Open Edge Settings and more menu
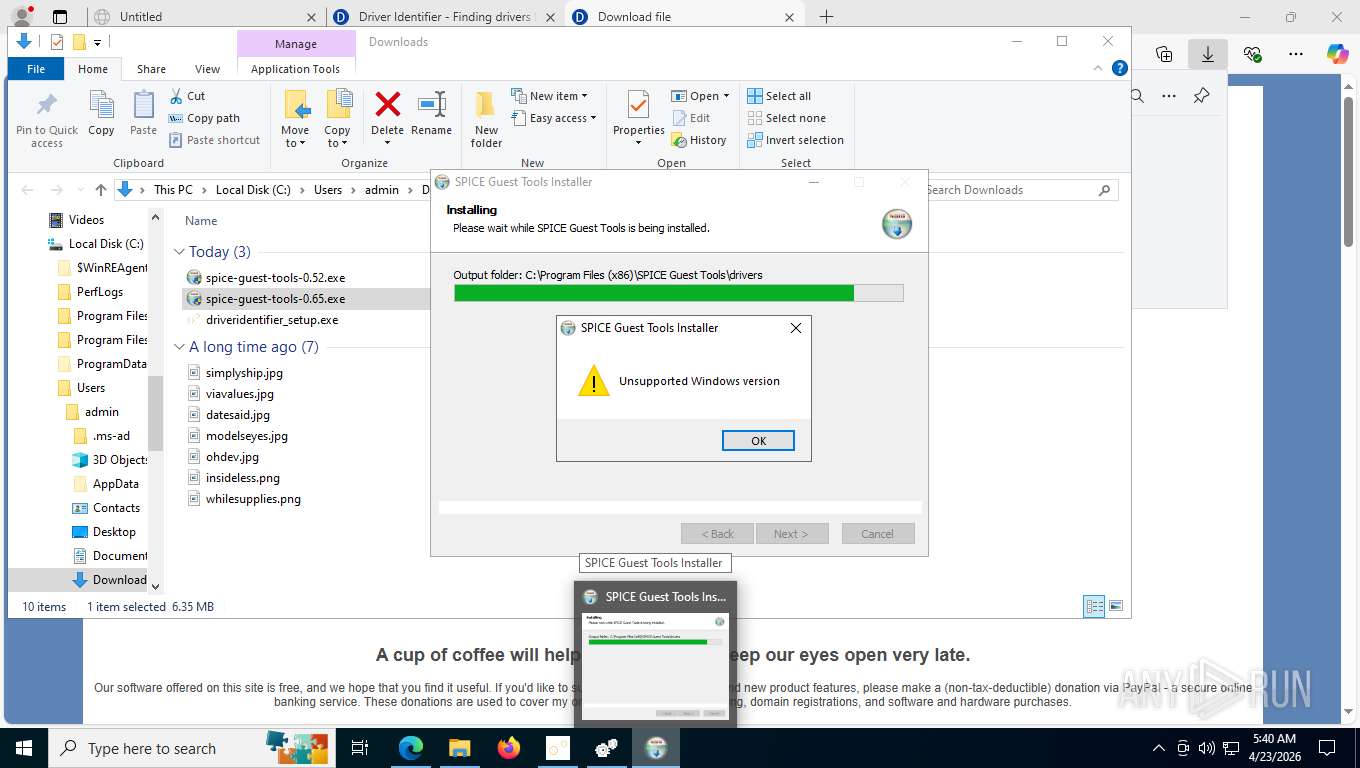1360x768 pixels. [1296, 54]
